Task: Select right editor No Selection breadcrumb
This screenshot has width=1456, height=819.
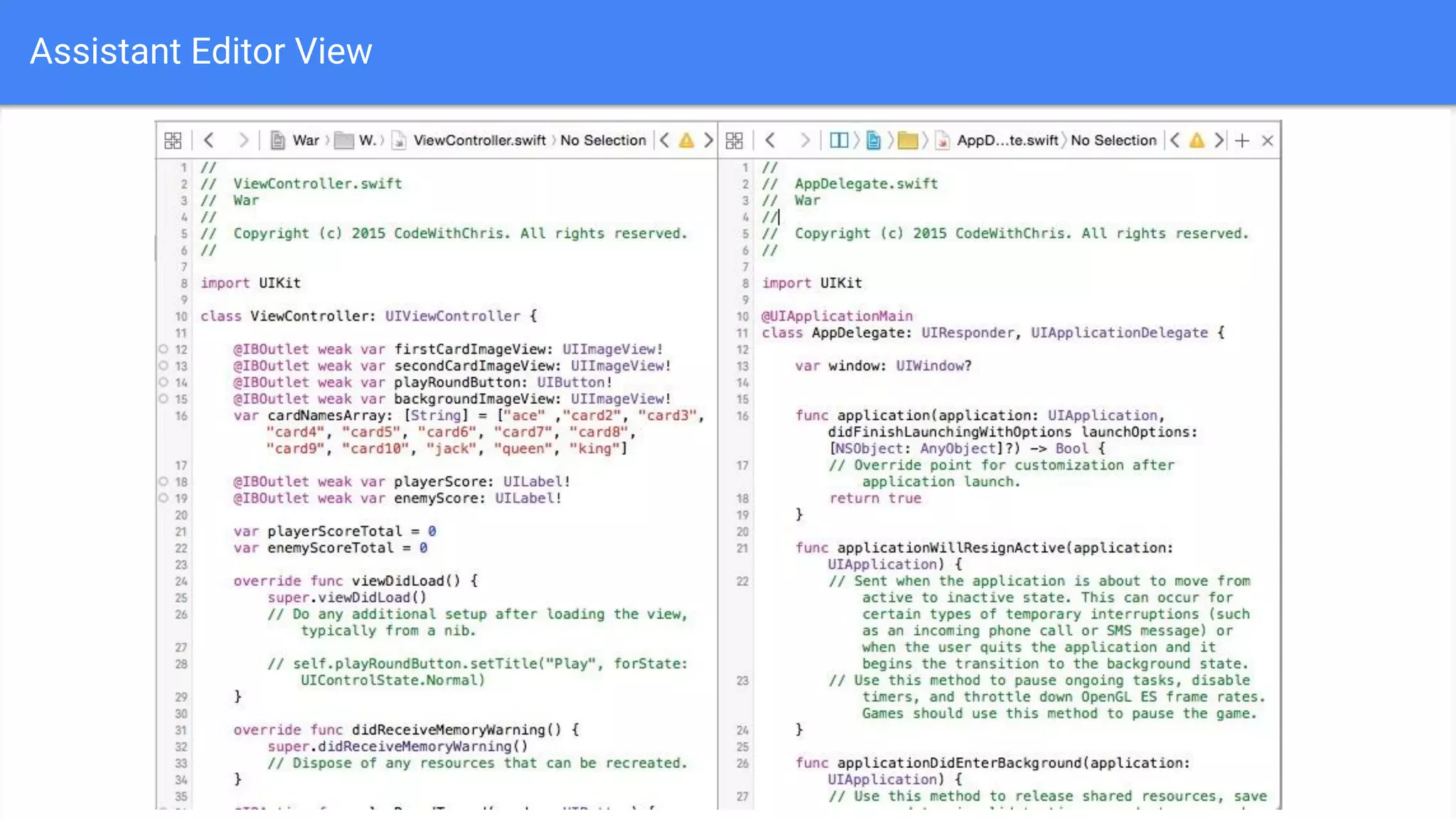Action: 1113,140
